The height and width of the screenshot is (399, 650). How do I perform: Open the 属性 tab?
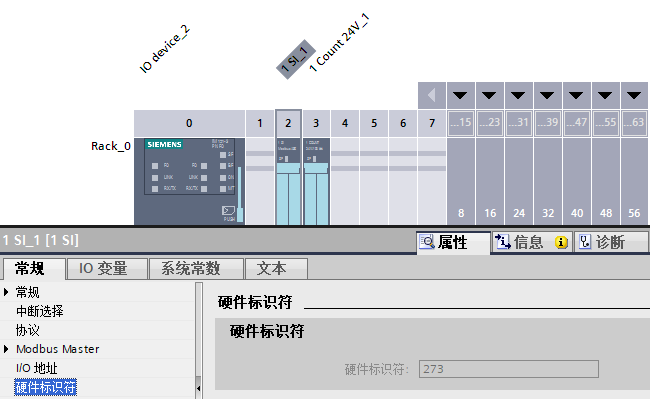(x=453, y=242)
